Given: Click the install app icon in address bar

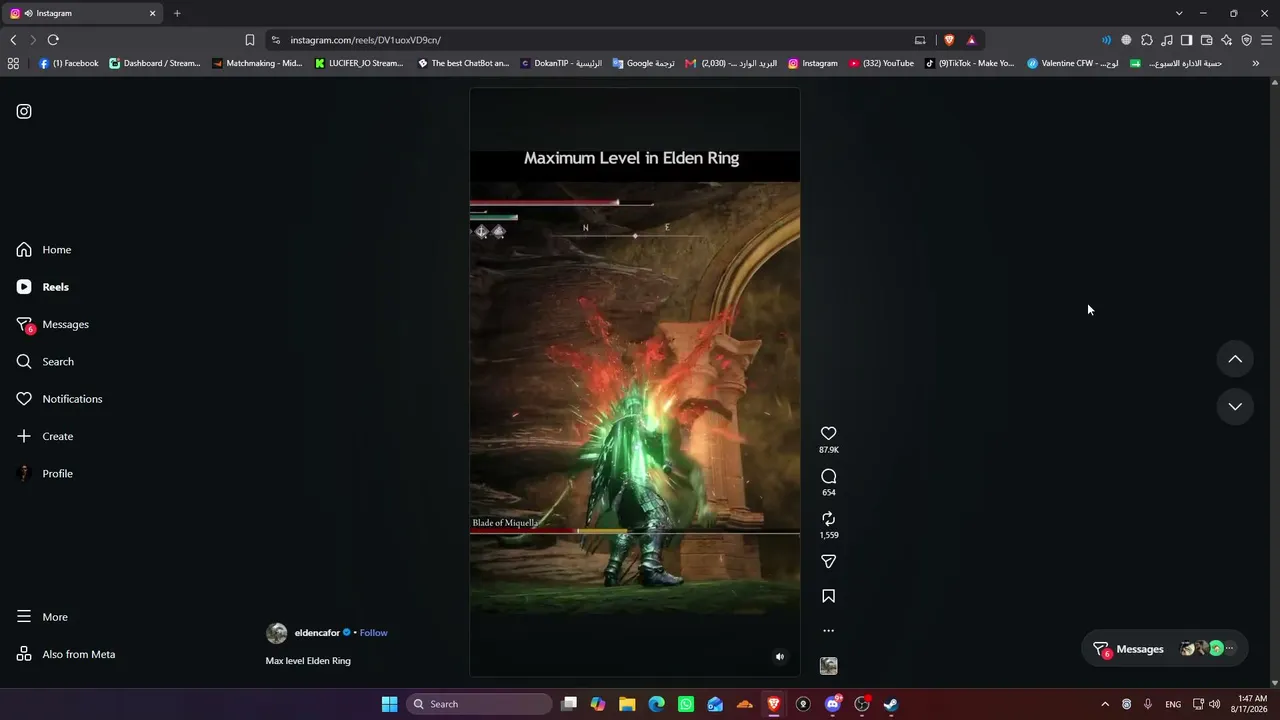Looking at the screenshot, I should coord(920,40).
